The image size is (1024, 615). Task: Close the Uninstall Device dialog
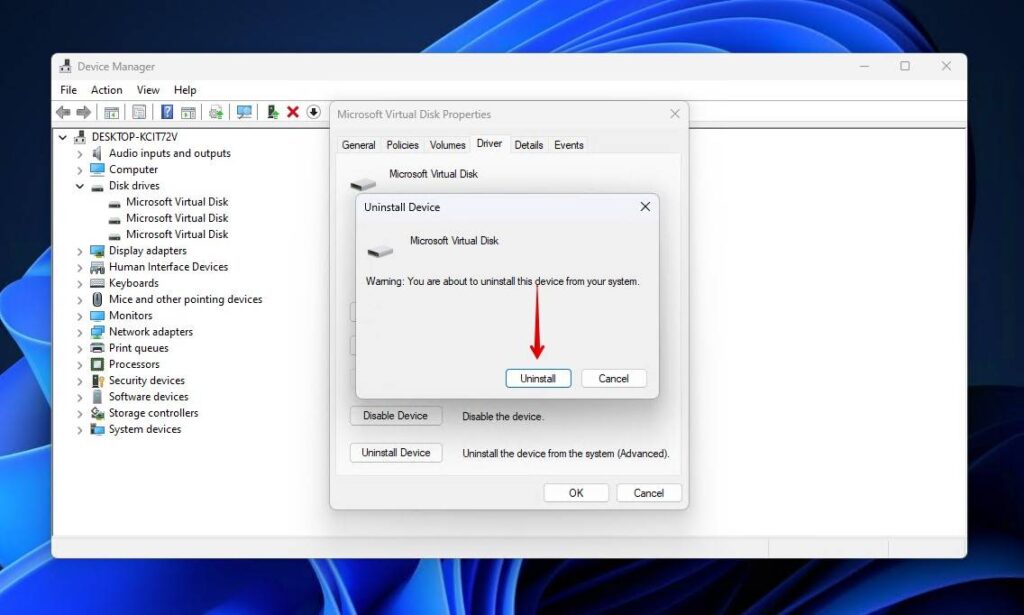pos(644,207)
